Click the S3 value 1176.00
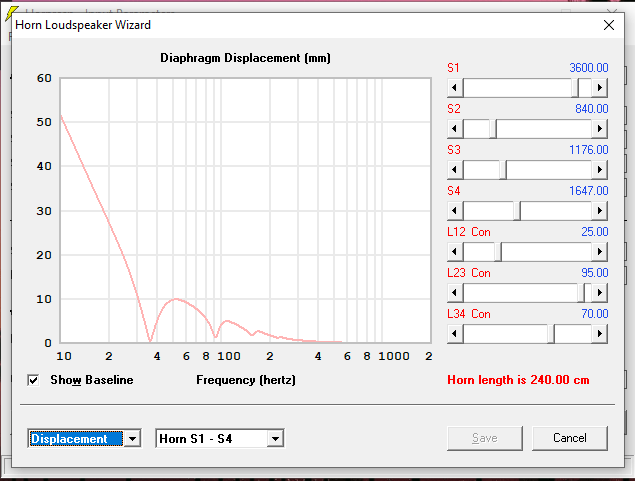Screen dimensions: 635x481 [x=589, y=150]
